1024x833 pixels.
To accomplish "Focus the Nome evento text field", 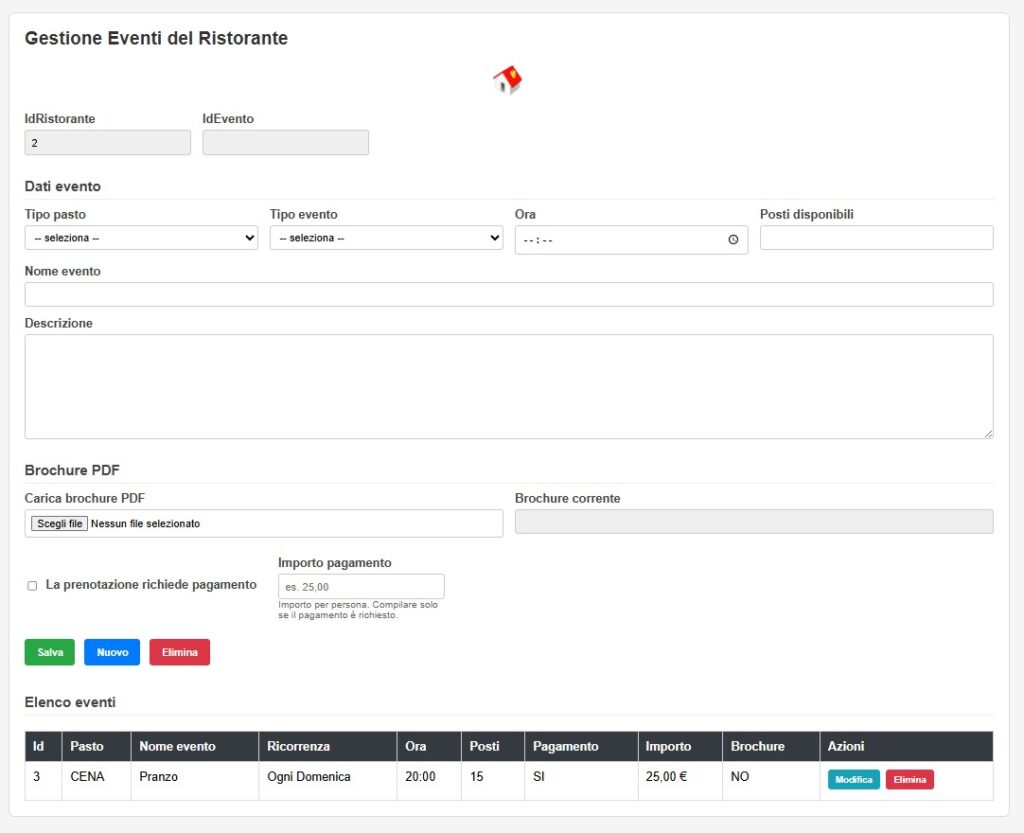I will pos(508,294).
